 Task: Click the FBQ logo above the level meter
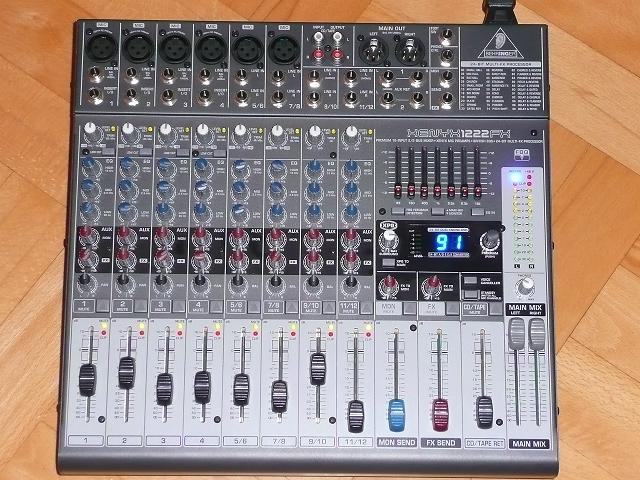(x=521, y=155)
